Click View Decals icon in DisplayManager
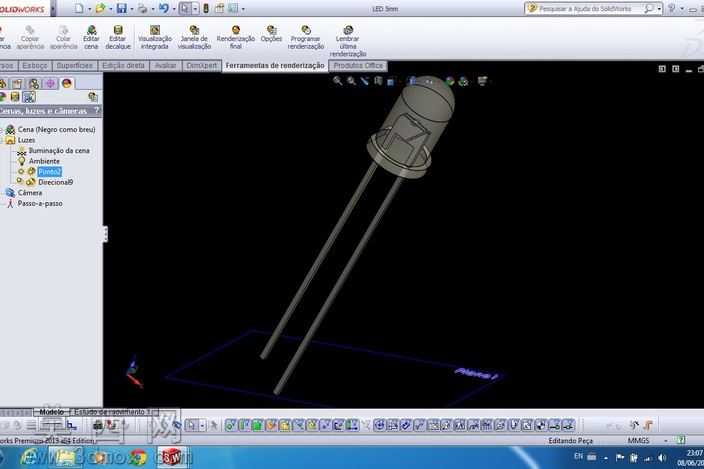 coord(15,97)
